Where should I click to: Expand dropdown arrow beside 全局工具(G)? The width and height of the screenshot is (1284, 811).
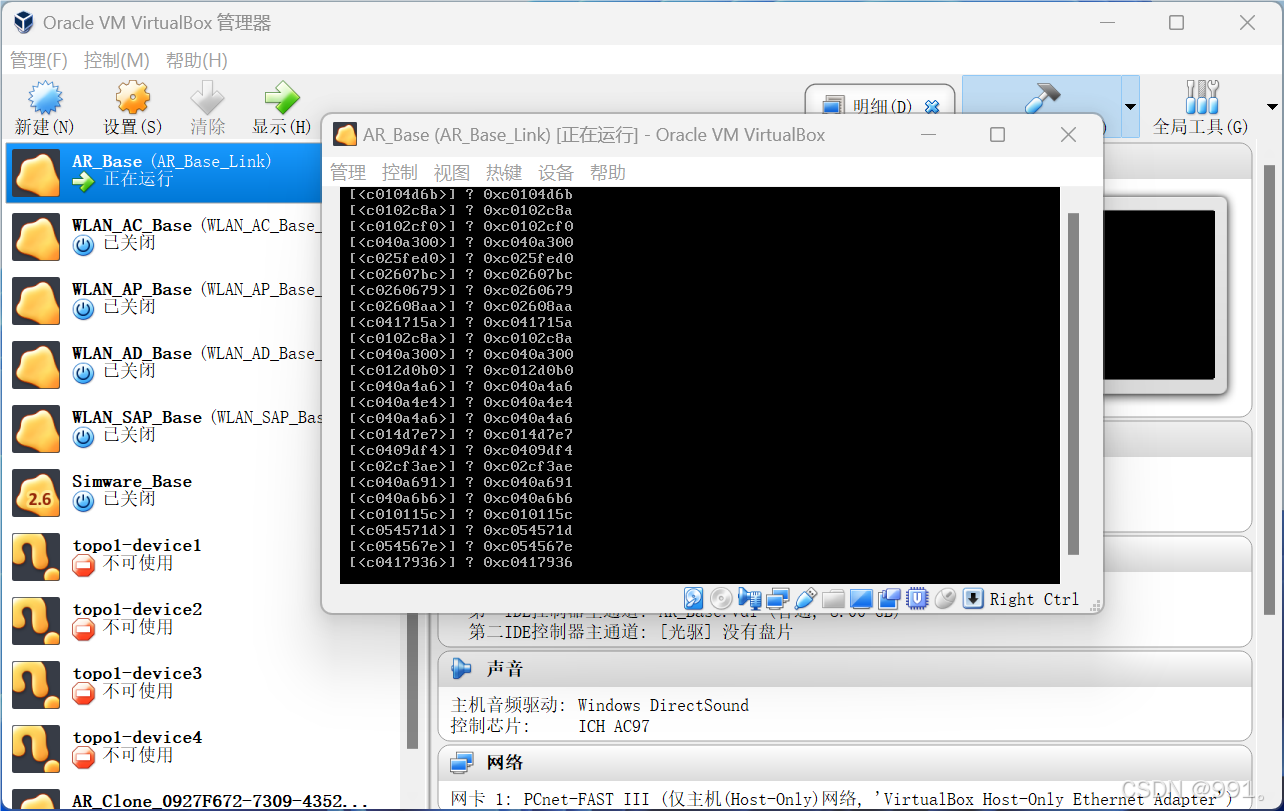[x=1272, y=107]
